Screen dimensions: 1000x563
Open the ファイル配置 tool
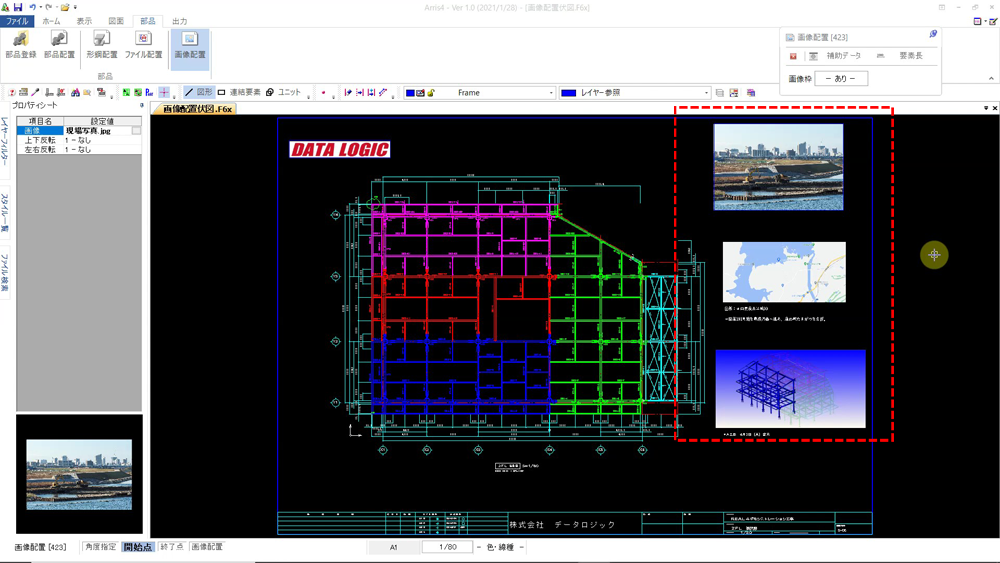coord(143,45)
